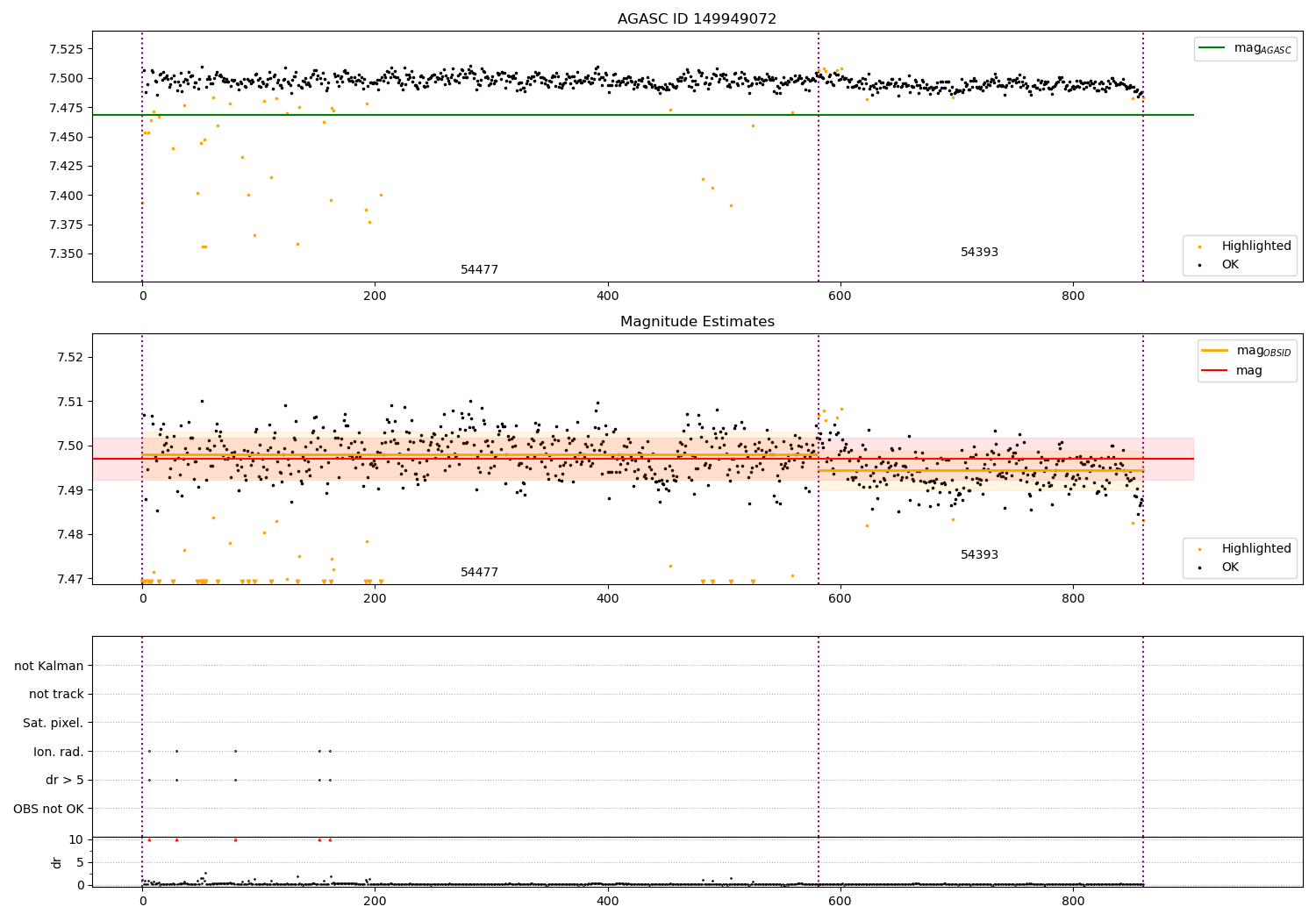Click the 7.48 tick in Magnitude Estimates
Image resolution: width=1316 pixels, height=921 pixels.
(70, 535)
